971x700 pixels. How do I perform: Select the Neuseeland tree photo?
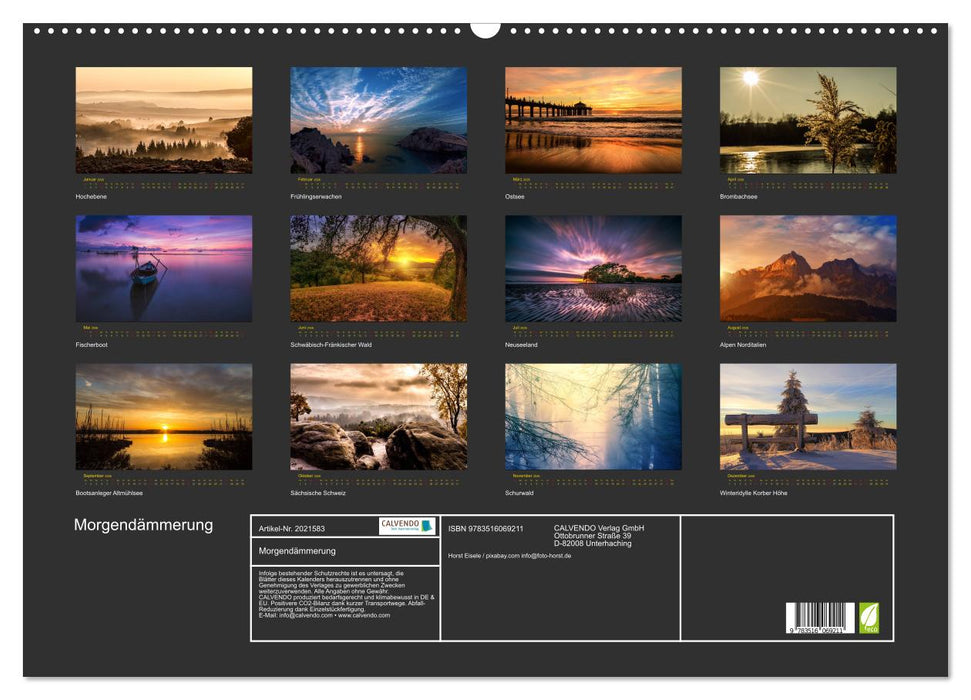tap(593, 268)
